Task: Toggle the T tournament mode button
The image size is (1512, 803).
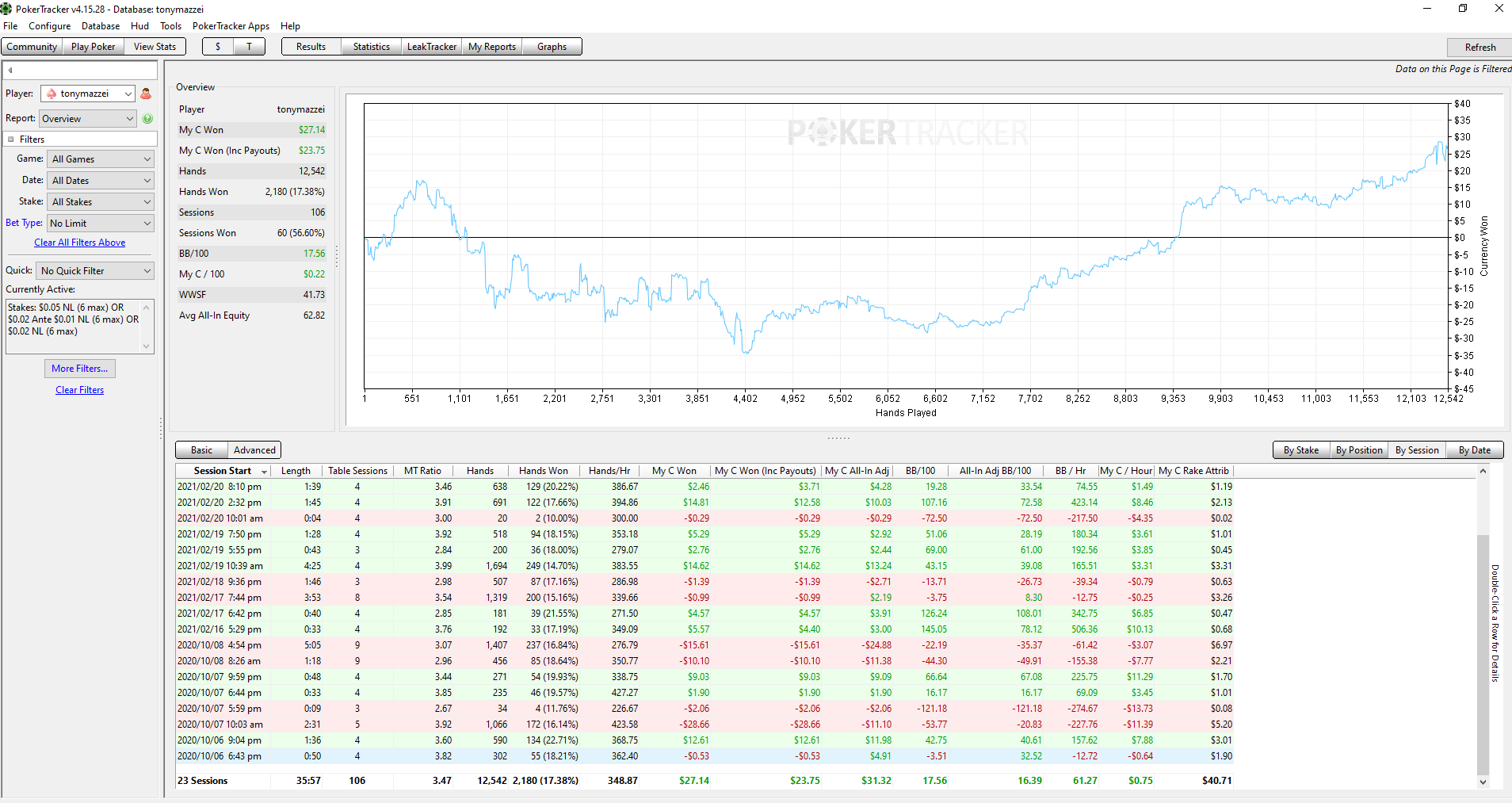Action: click(x=249, y=47)
